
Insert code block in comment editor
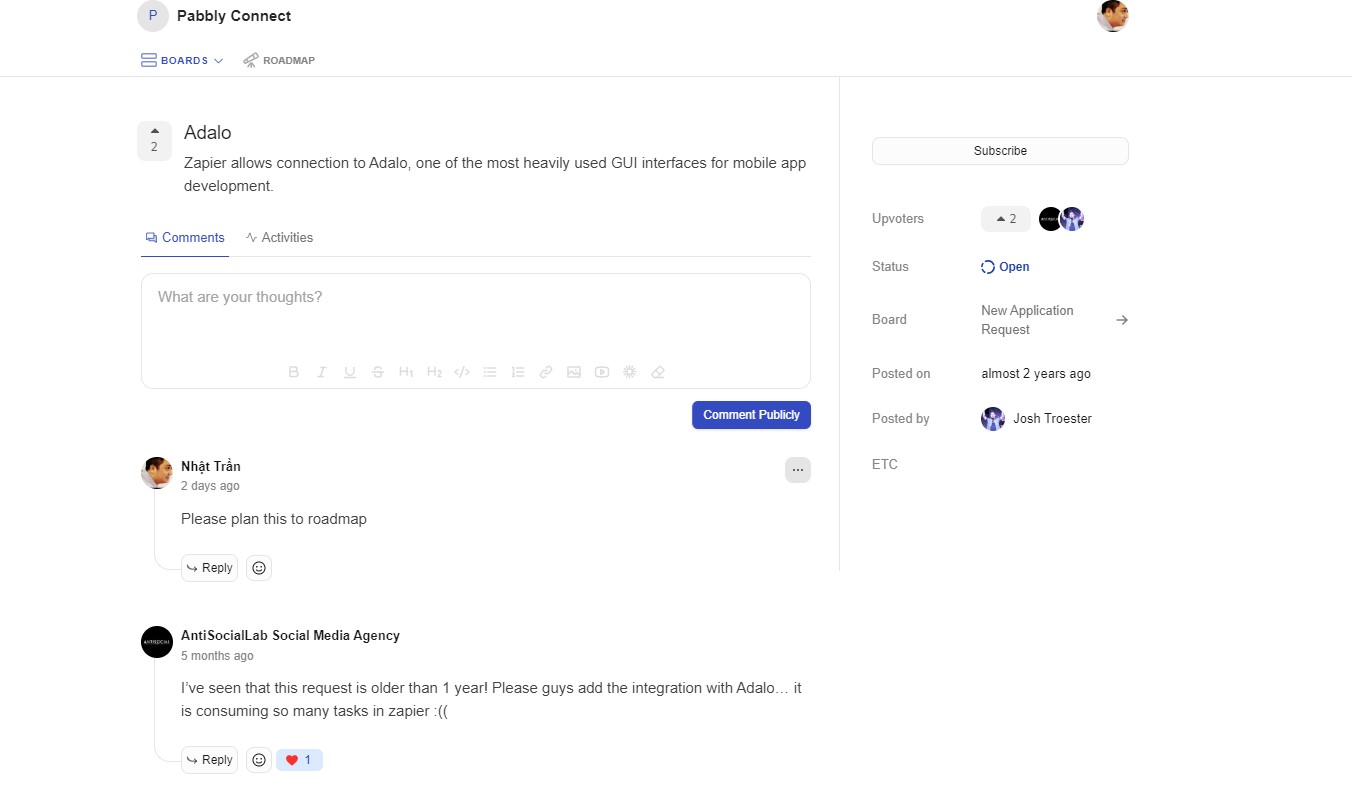462,372
